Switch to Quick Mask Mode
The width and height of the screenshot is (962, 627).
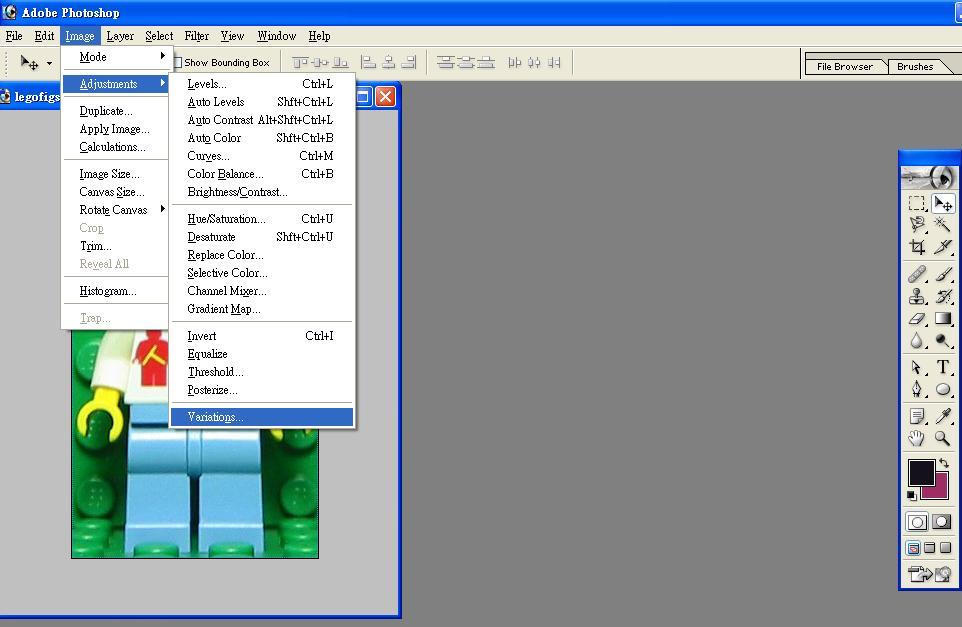(942, 522)
